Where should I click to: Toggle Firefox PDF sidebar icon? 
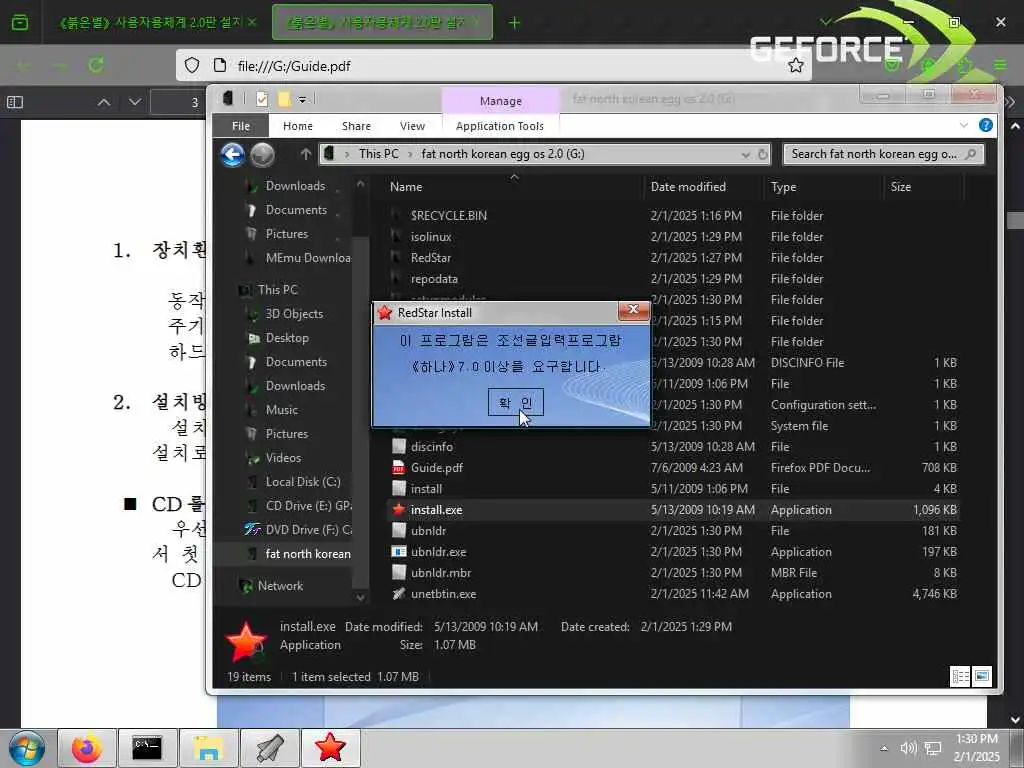click(x=14, y=102)
